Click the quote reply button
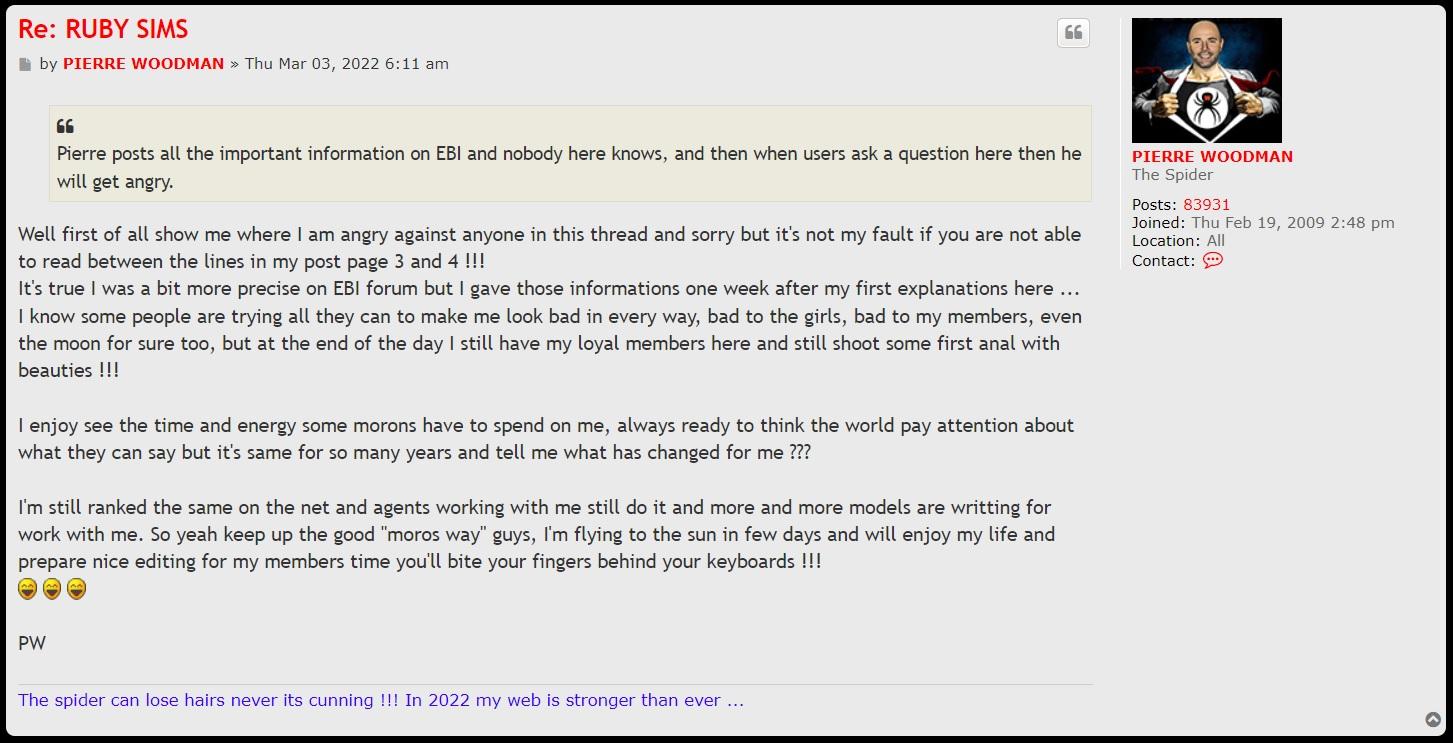Image resolution: width=1453 pixels, height=743 pixels. [1073, 33]
